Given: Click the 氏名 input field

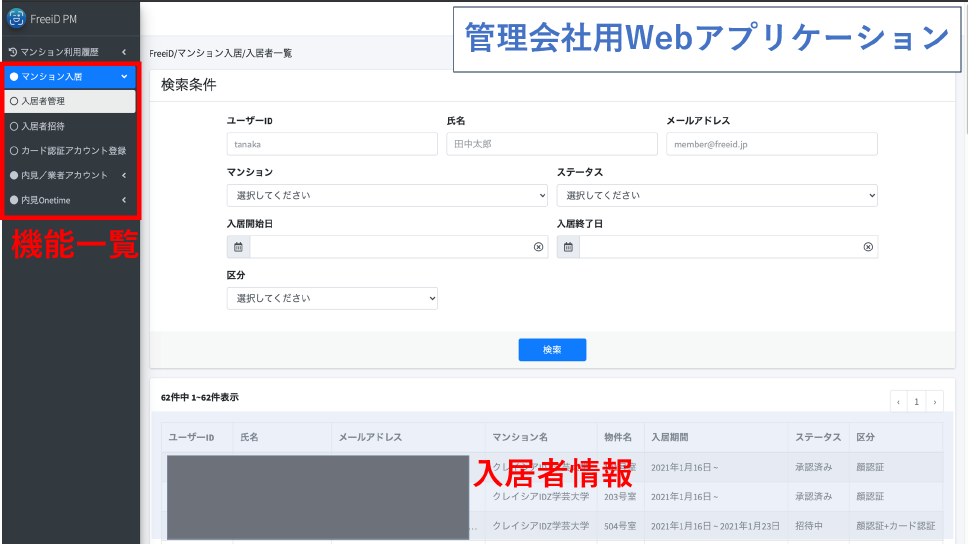Looking at the screenshot, I should coord(552,144).
